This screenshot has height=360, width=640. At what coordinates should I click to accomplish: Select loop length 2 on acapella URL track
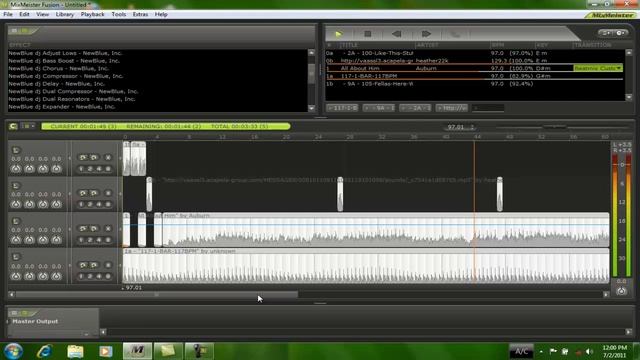click(x=90, y=204)
